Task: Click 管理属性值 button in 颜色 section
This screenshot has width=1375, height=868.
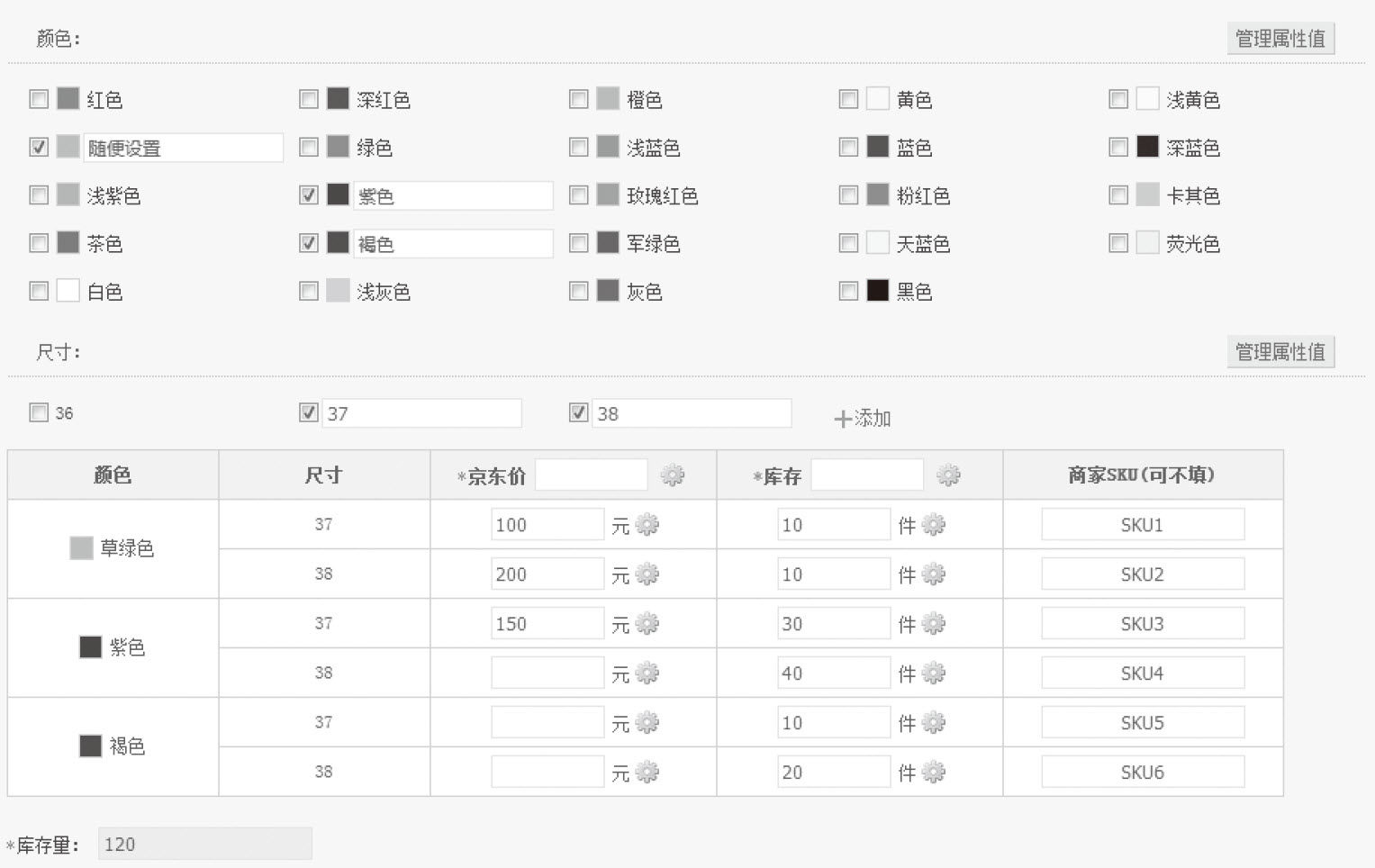Action: (x=1280, y=39)
